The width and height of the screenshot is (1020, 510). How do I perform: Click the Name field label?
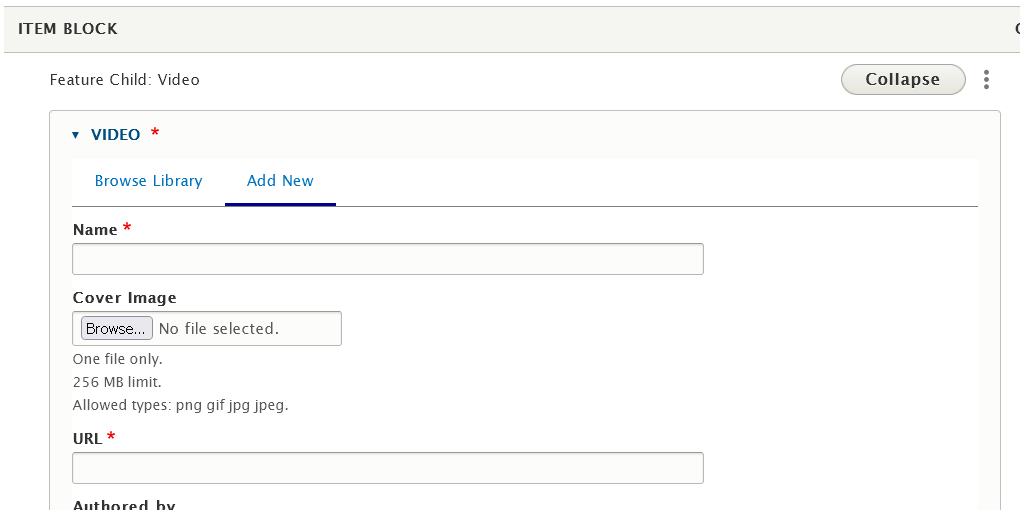coord(96,230)
